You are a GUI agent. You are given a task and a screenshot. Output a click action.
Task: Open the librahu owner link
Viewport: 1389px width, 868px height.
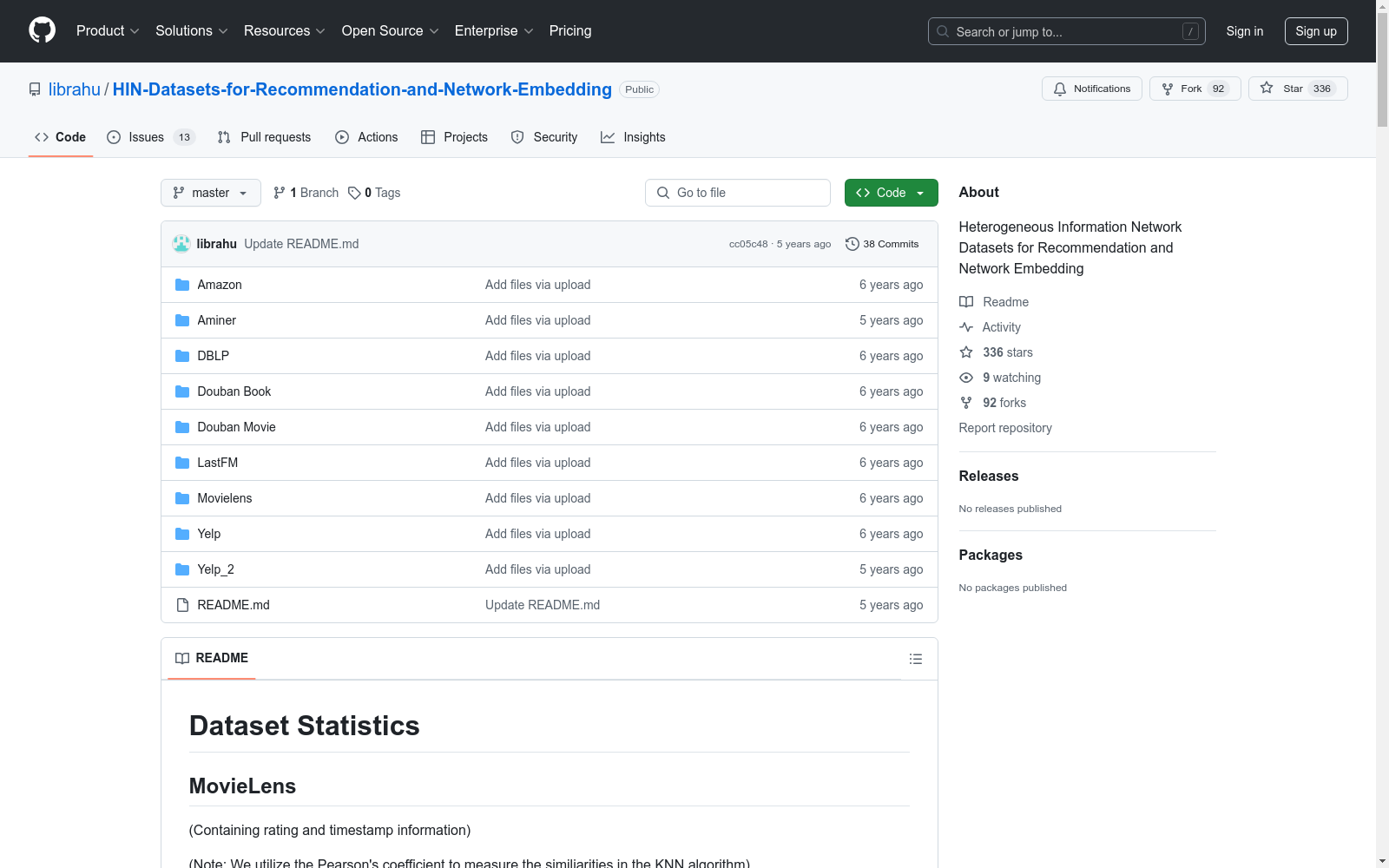click(75, 89)
